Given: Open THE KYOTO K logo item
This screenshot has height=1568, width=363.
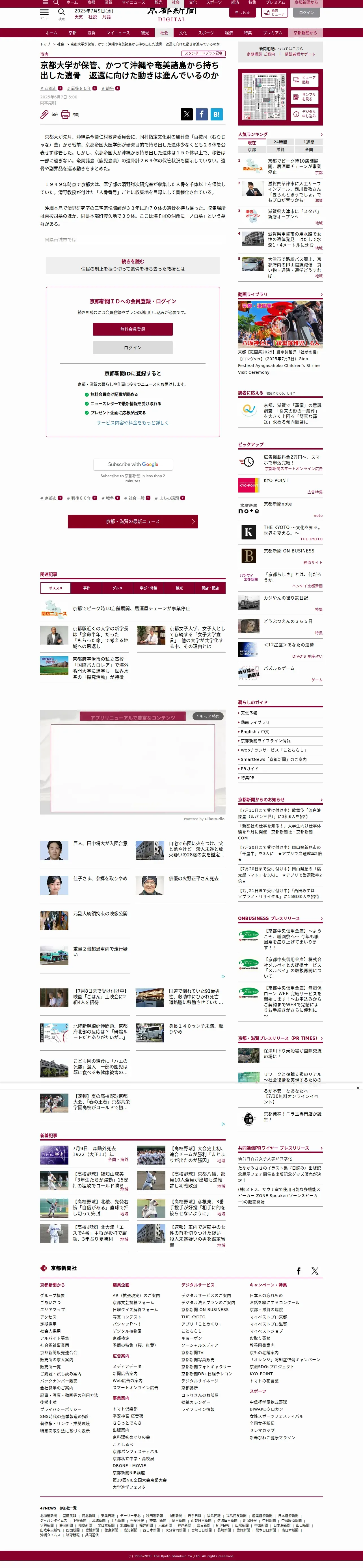Looking at the screenshot, I should (249, 533).
